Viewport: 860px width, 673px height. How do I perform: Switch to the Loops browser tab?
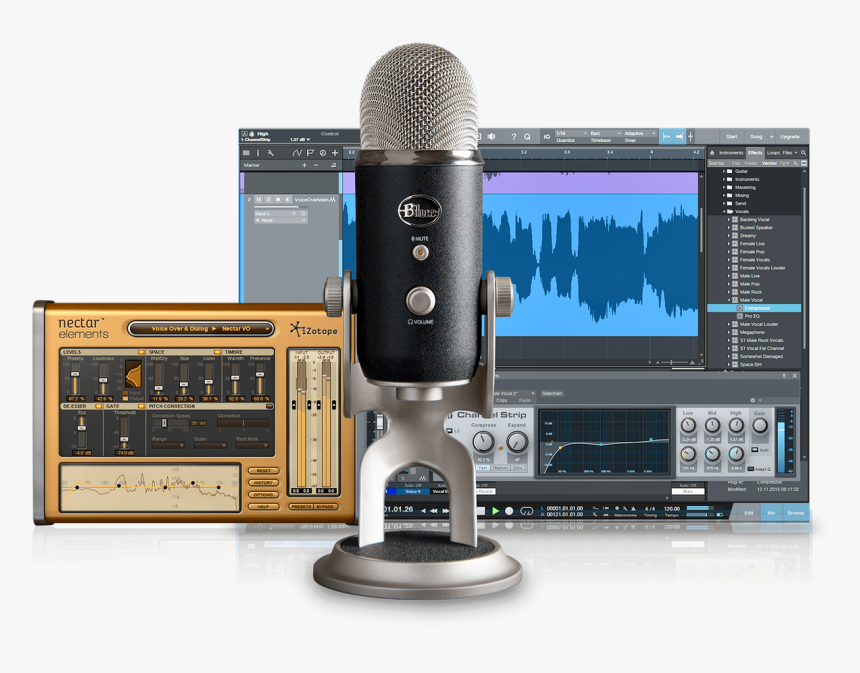click(773, 152)
